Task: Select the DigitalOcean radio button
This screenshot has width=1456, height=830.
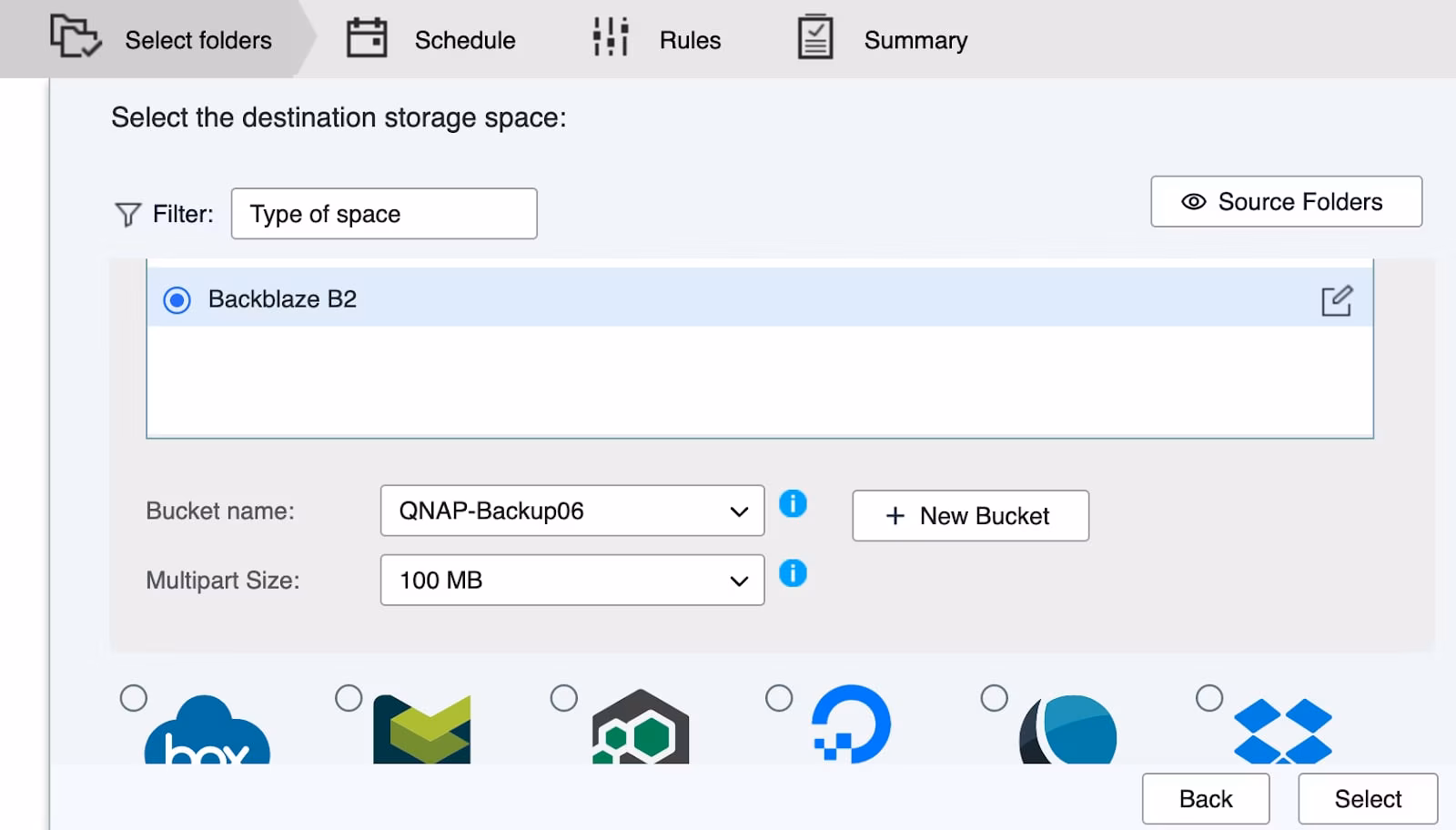Action: 779,698
